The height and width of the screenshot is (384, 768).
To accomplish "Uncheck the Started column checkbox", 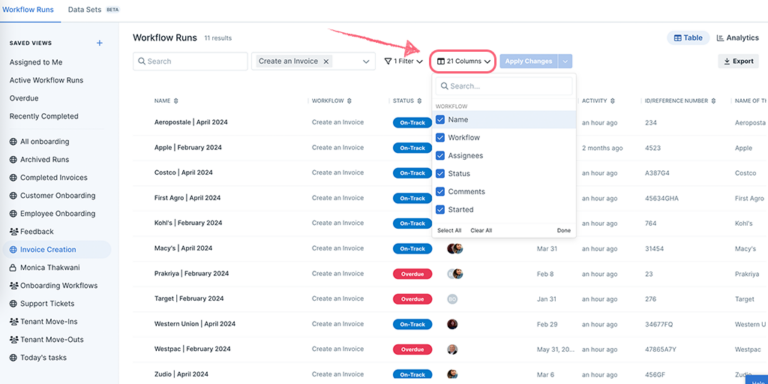I will 440,210.
